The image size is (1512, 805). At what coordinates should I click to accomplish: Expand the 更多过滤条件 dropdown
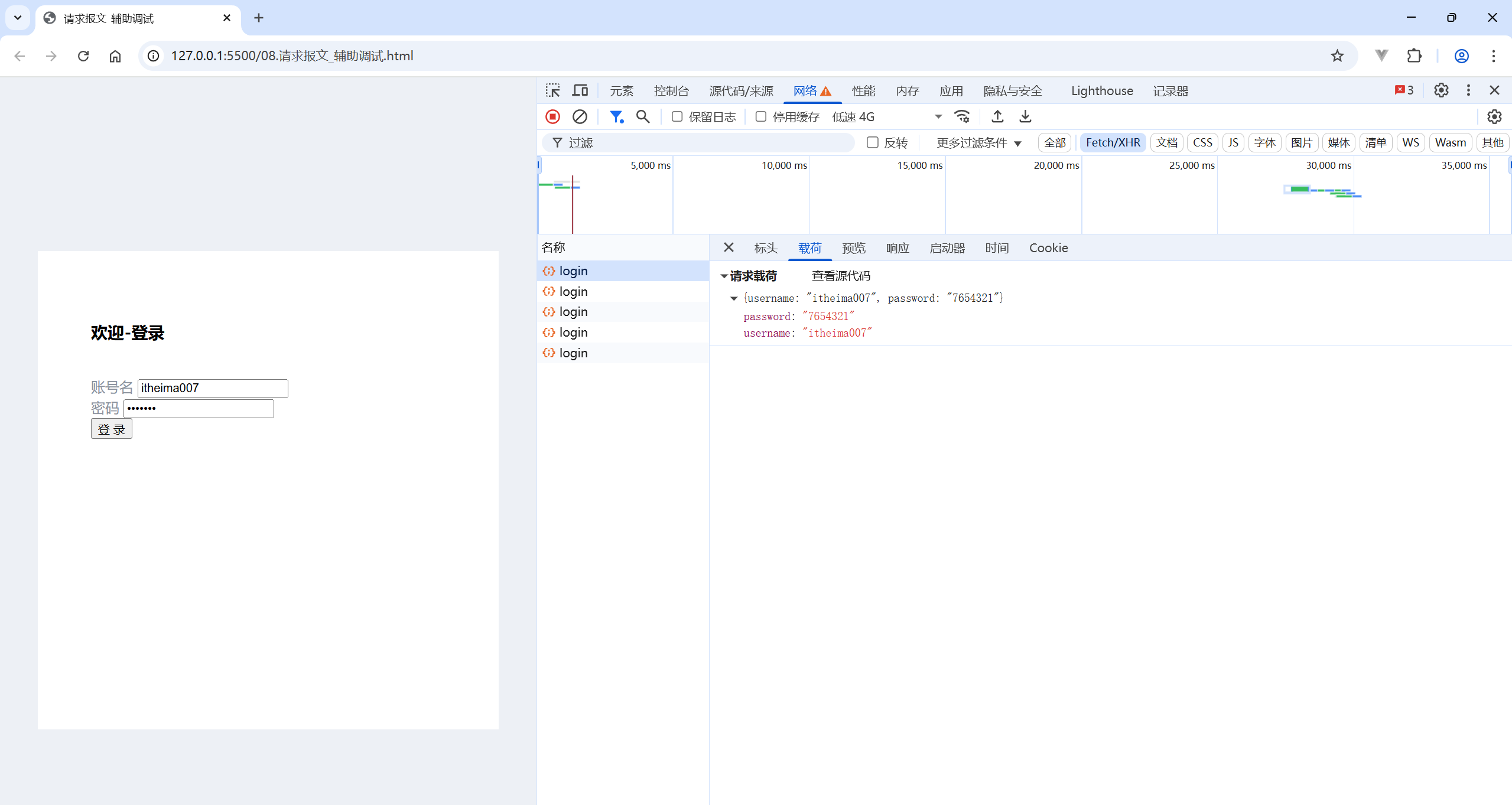978,143
